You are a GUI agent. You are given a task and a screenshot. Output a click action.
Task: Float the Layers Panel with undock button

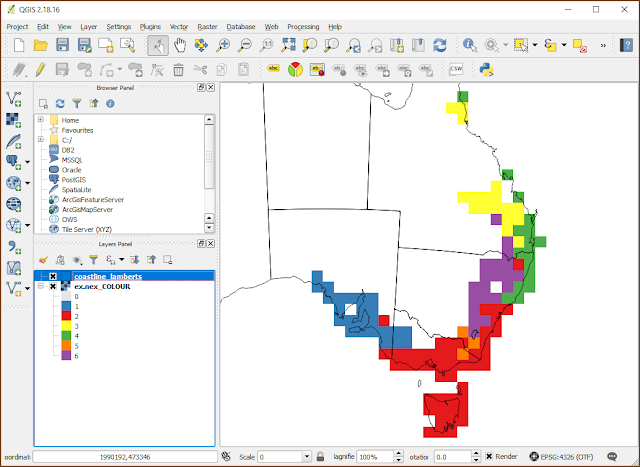pyautogui.click(x=201, y=243)
